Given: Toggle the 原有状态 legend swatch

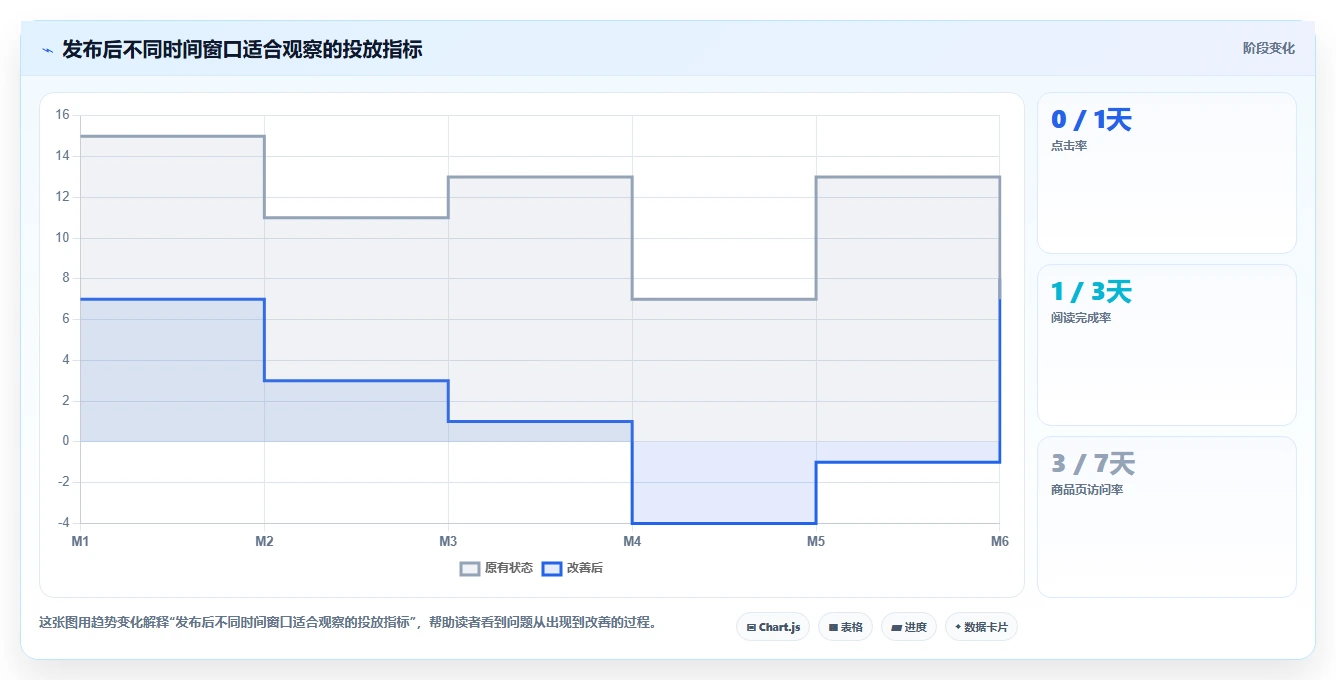Looking at the screenshot, I should (470, 568).
